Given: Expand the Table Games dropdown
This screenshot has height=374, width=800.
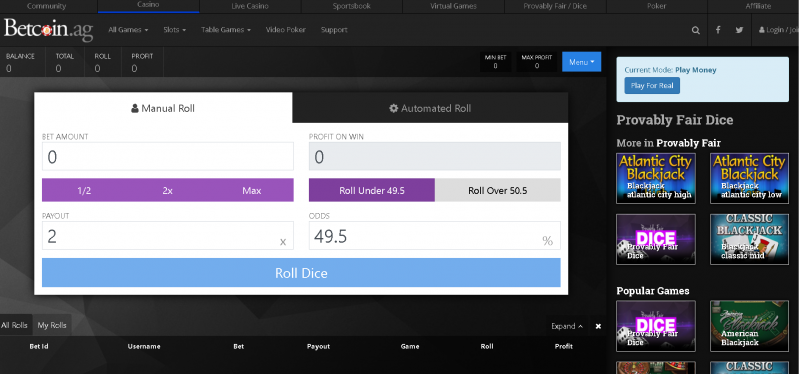Looking at the screenshot, I should coord(226,30).
